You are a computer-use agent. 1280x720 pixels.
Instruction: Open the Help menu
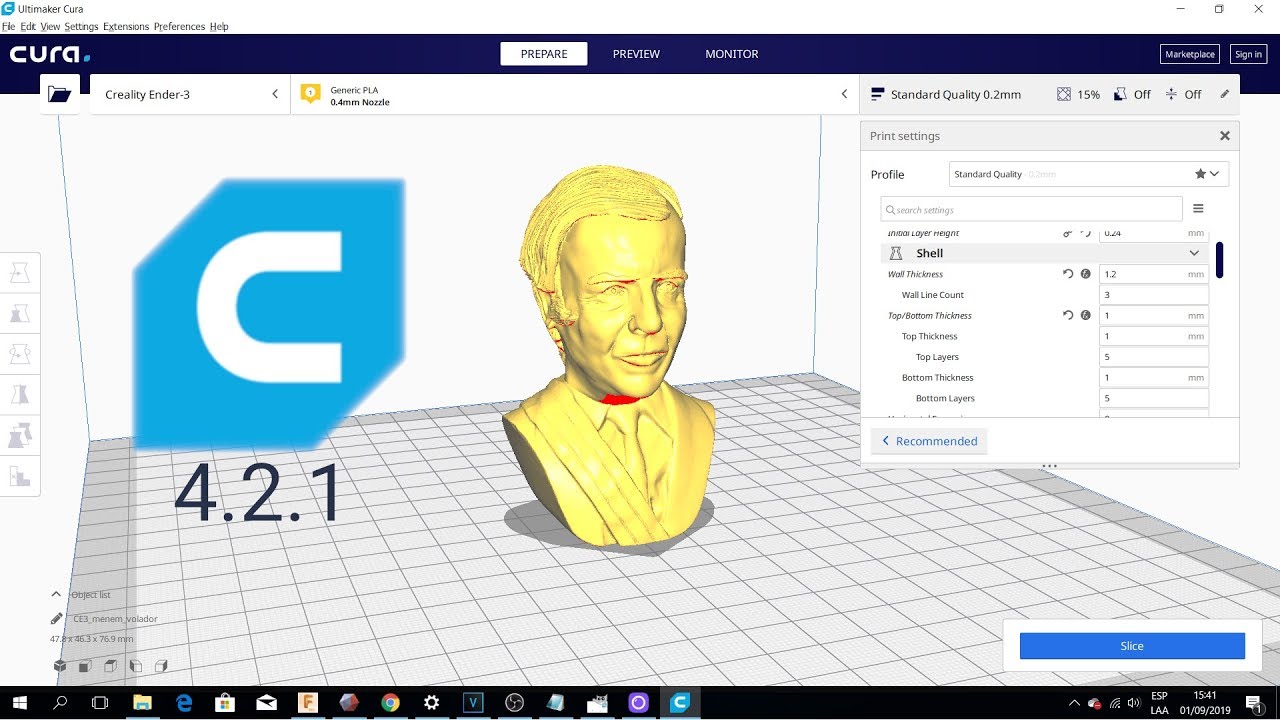219,26
